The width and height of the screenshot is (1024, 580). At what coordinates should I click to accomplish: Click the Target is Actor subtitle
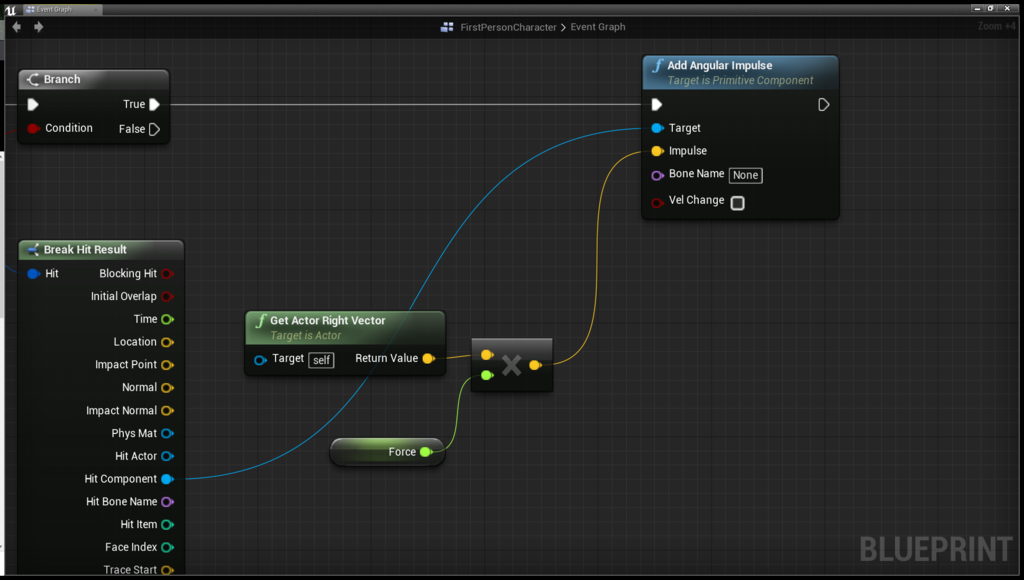(x=306, y=336)
